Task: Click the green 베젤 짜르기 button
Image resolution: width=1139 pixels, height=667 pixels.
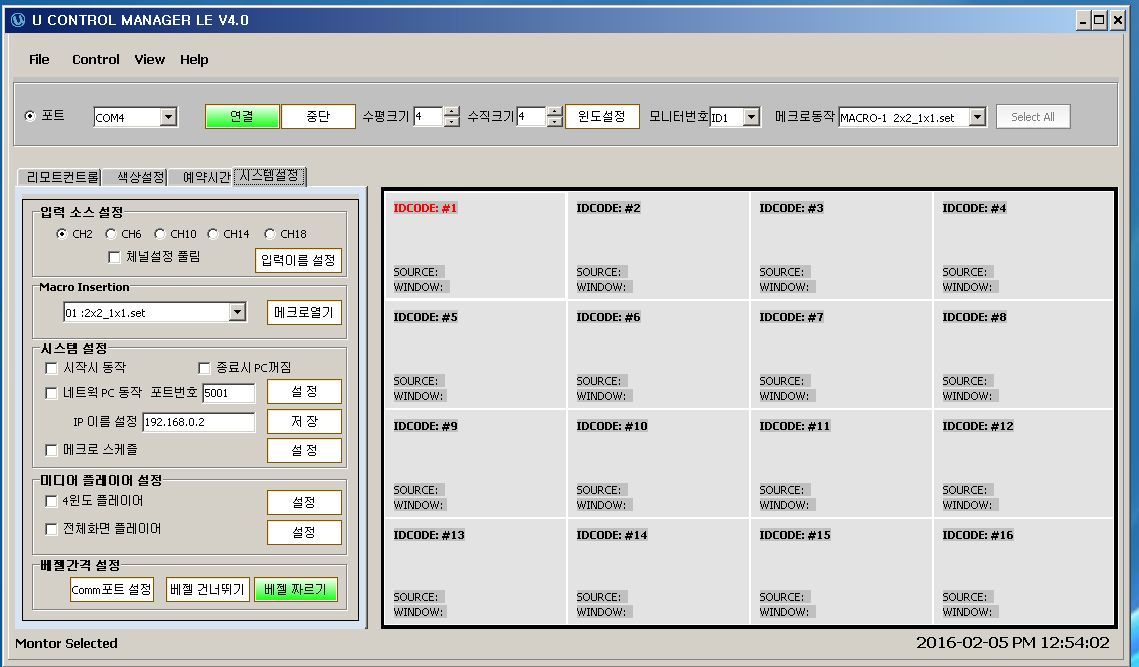Action: click(296, 589)
